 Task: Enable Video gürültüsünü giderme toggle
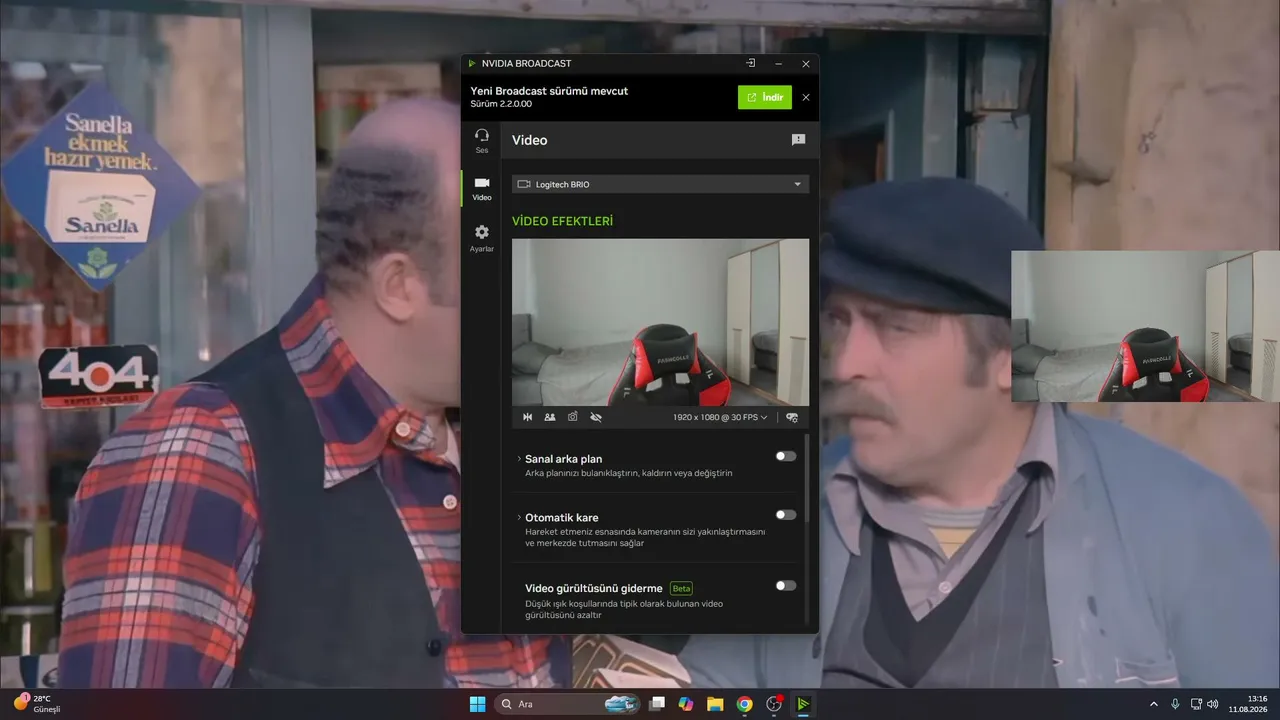786,585
